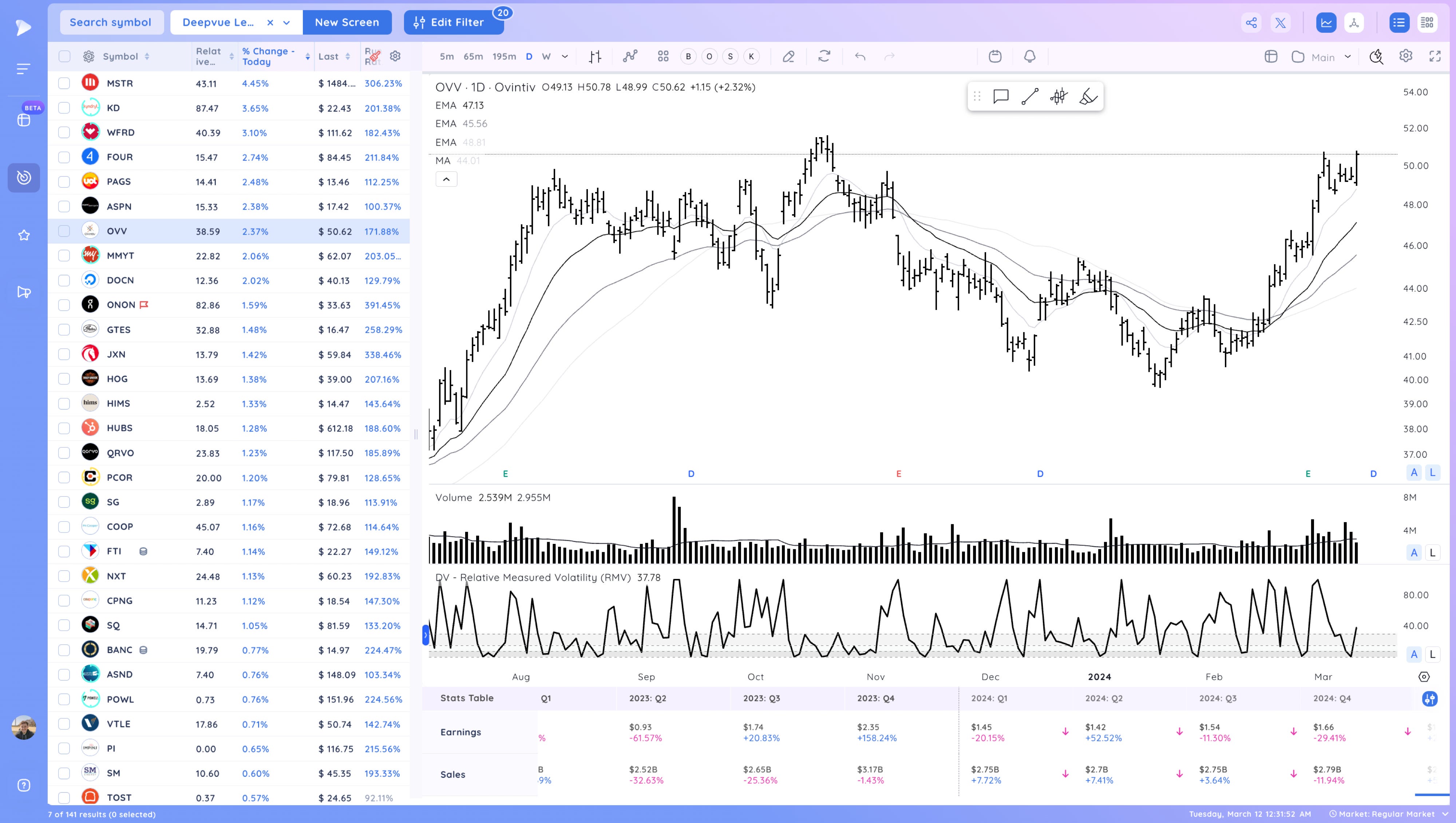Open the bar style chart type icon
The image size is (1456, 823).
[595, 56]
